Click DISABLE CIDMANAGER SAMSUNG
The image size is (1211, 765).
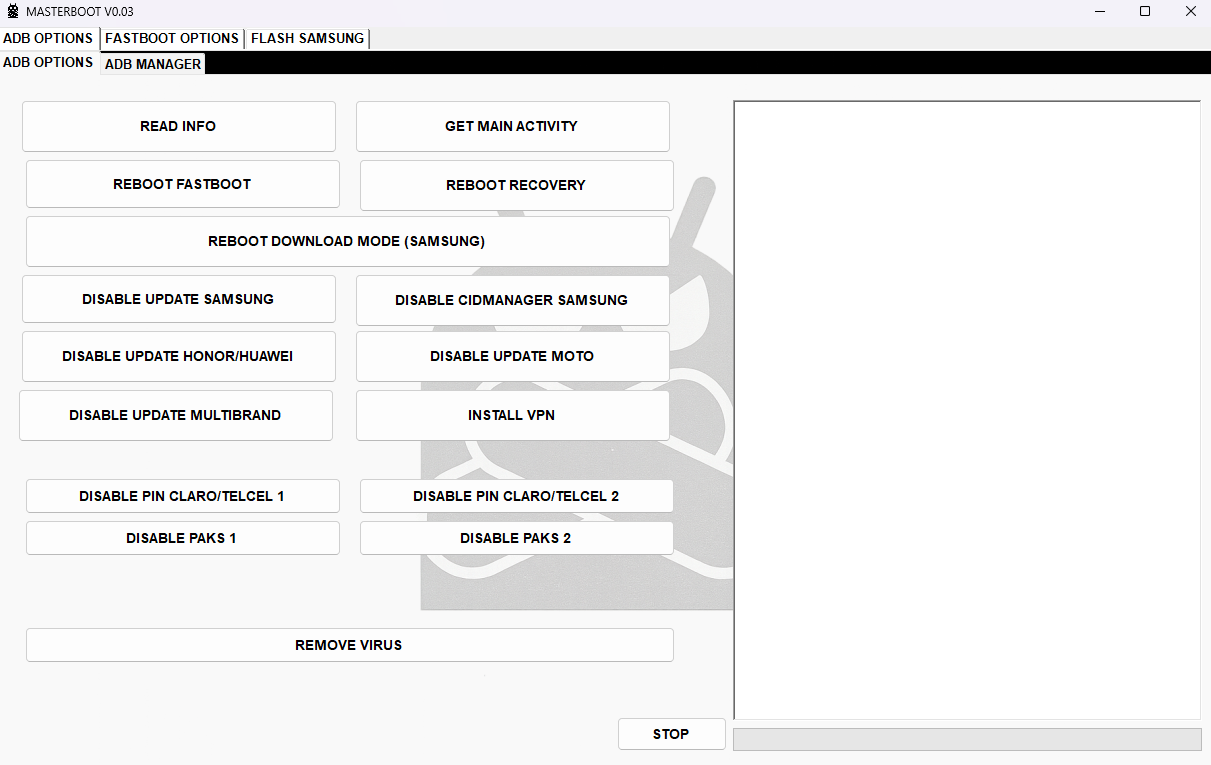(x=512, y=300)
